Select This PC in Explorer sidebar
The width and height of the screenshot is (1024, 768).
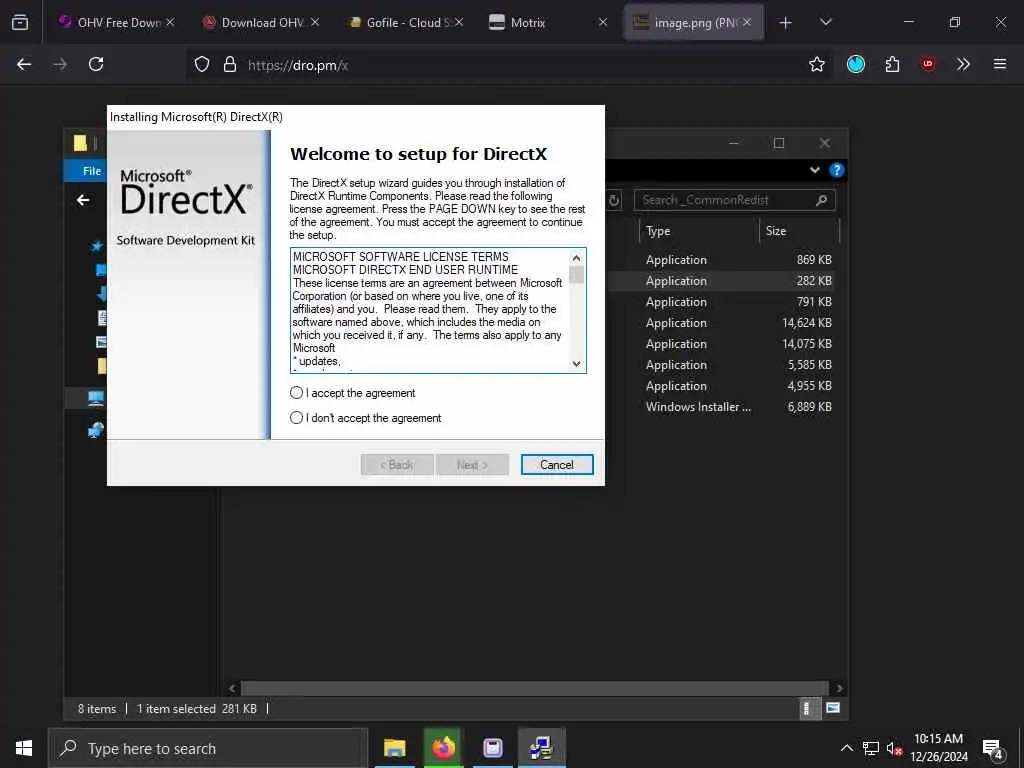(95, 398)
